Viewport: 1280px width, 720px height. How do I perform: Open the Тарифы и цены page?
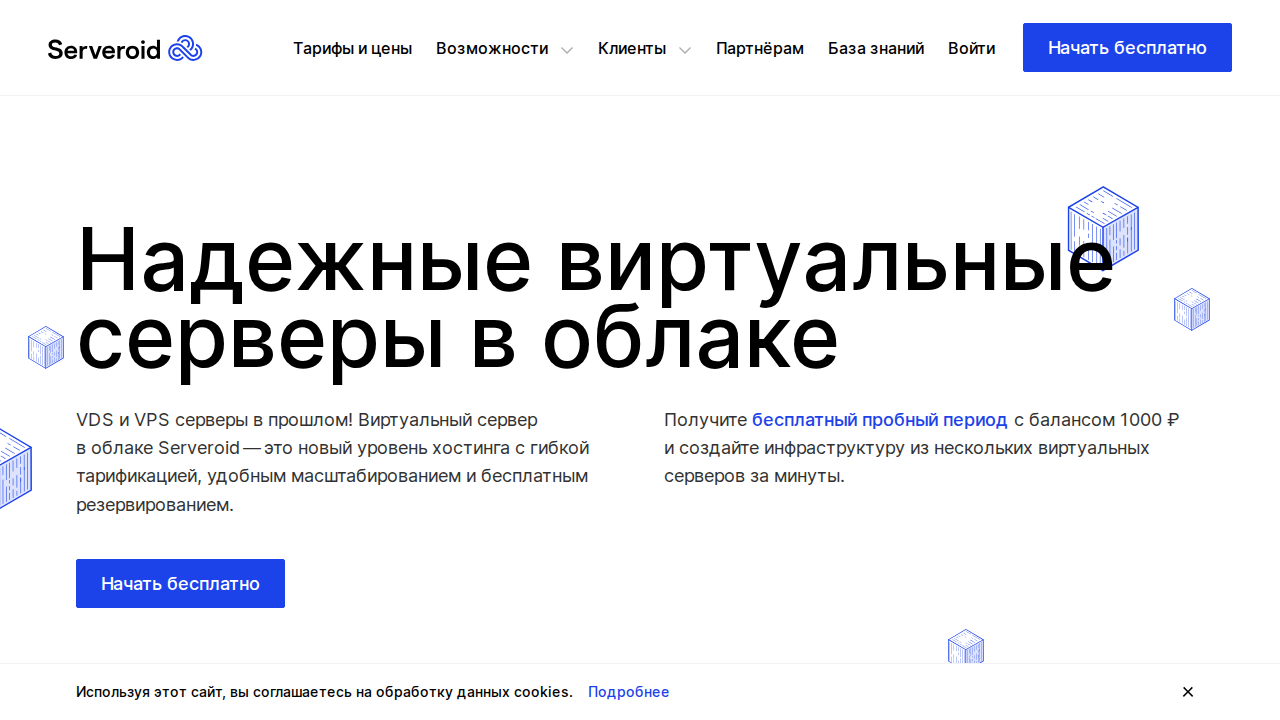click(352, 48)
